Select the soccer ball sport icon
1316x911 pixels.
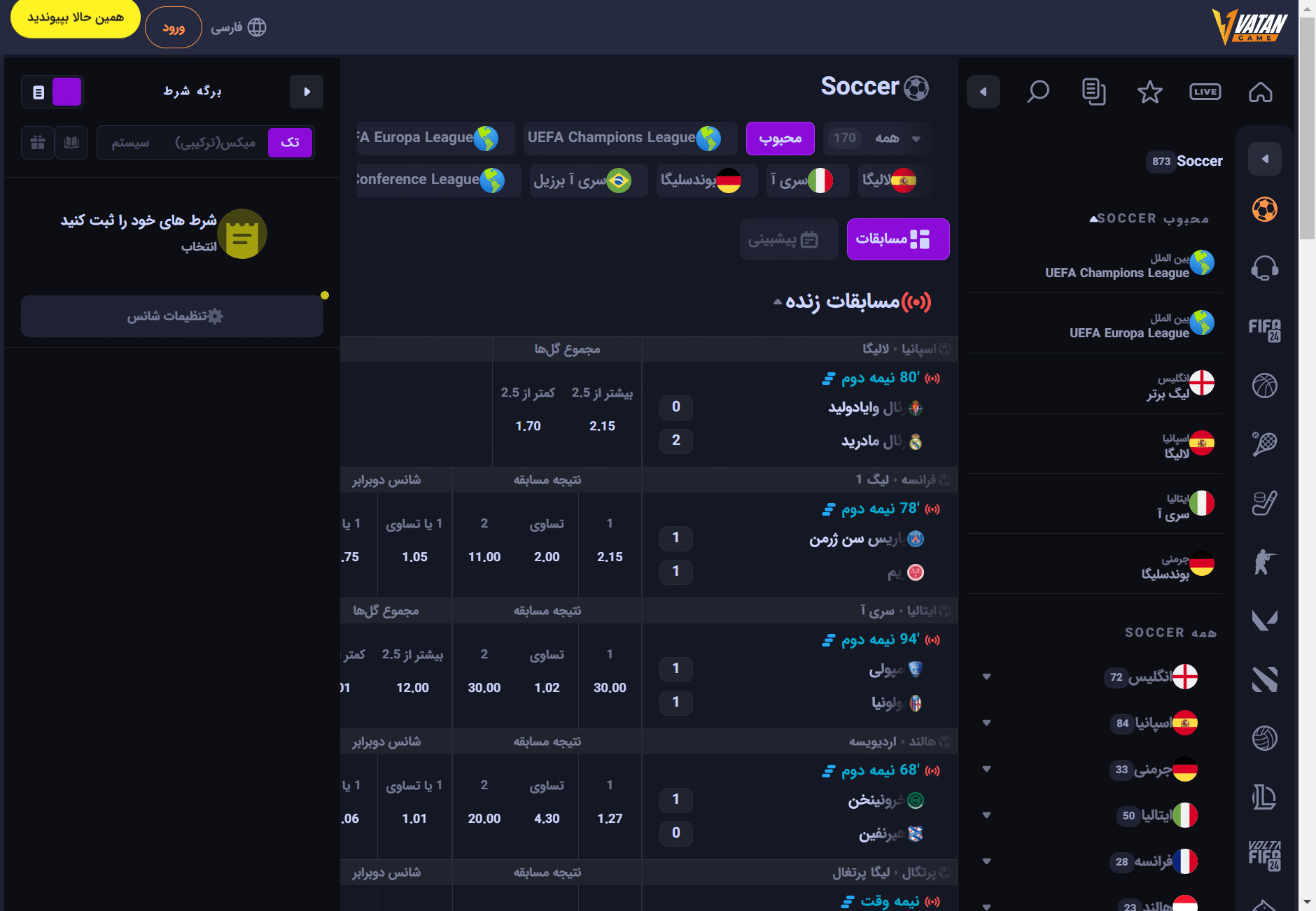tap(1265, 209)
